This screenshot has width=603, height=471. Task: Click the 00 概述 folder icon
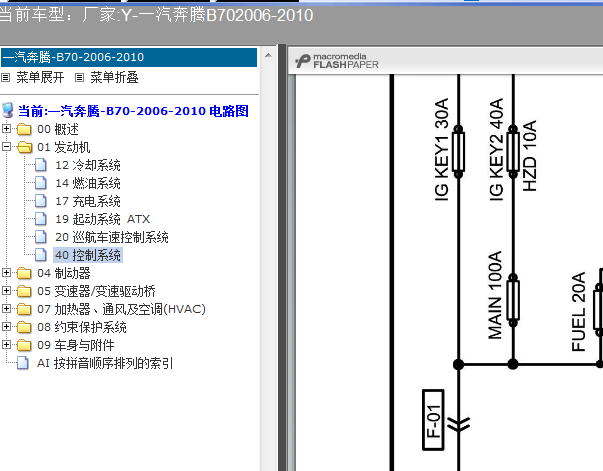[x=24, y=129]
